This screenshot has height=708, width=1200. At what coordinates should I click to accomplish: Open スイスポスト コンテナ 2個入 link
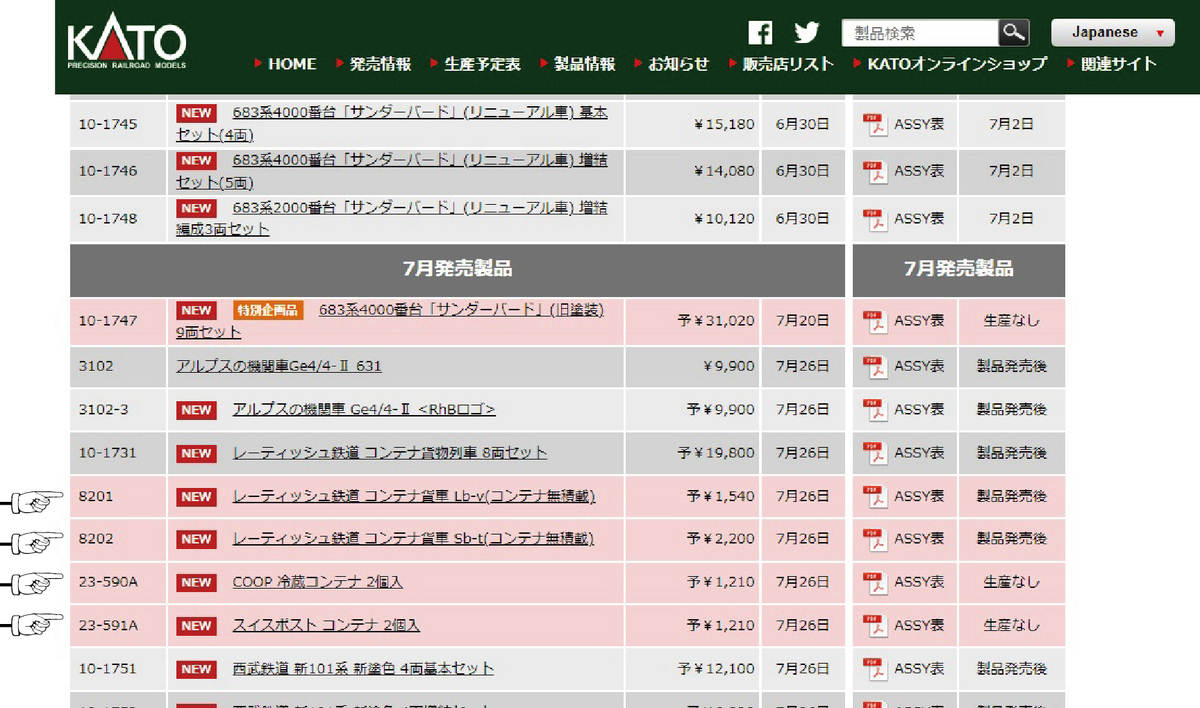[x=326, y=625]
